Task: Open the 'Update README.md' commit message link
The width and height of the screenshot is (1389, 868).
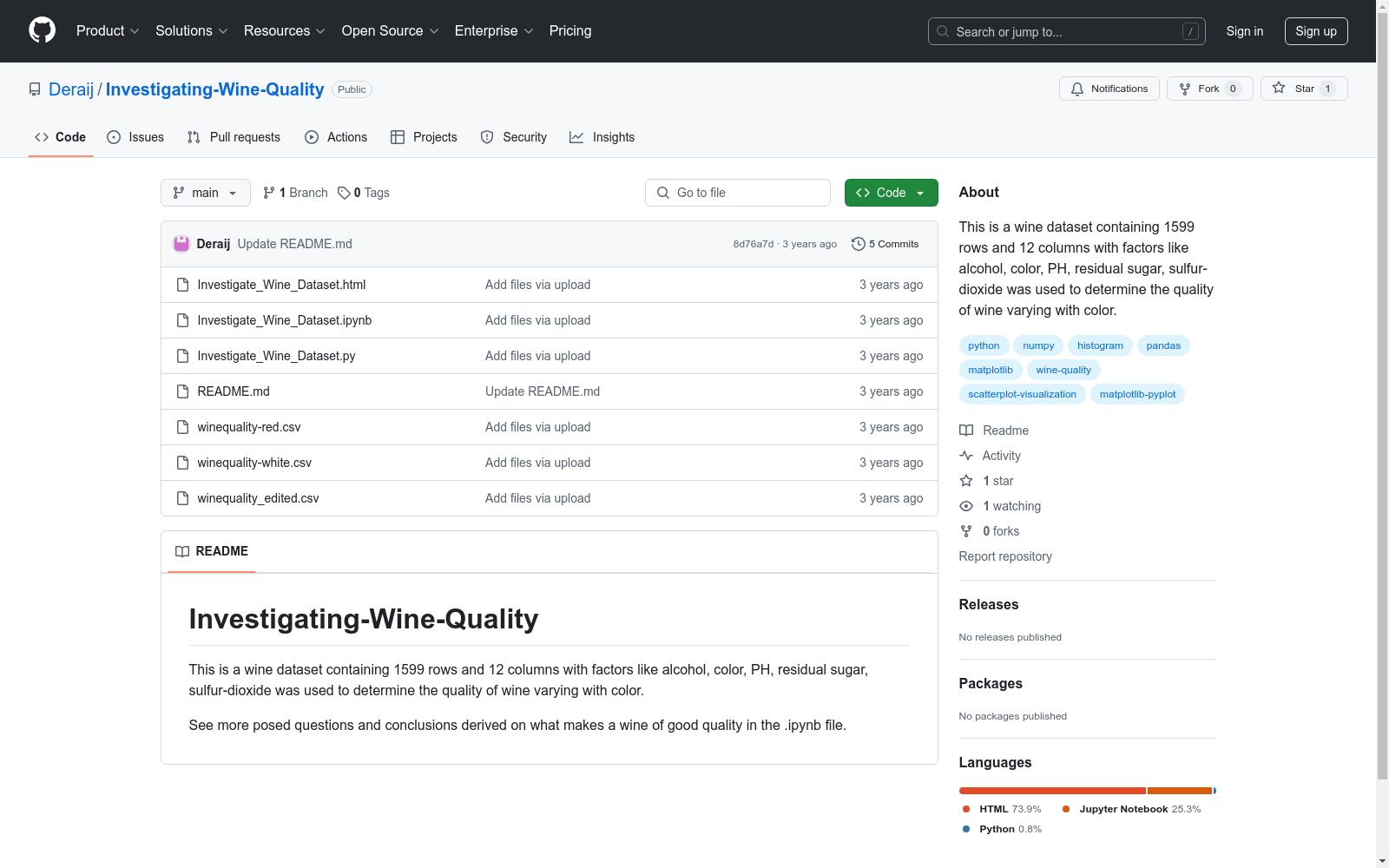Action: (295, 244)
